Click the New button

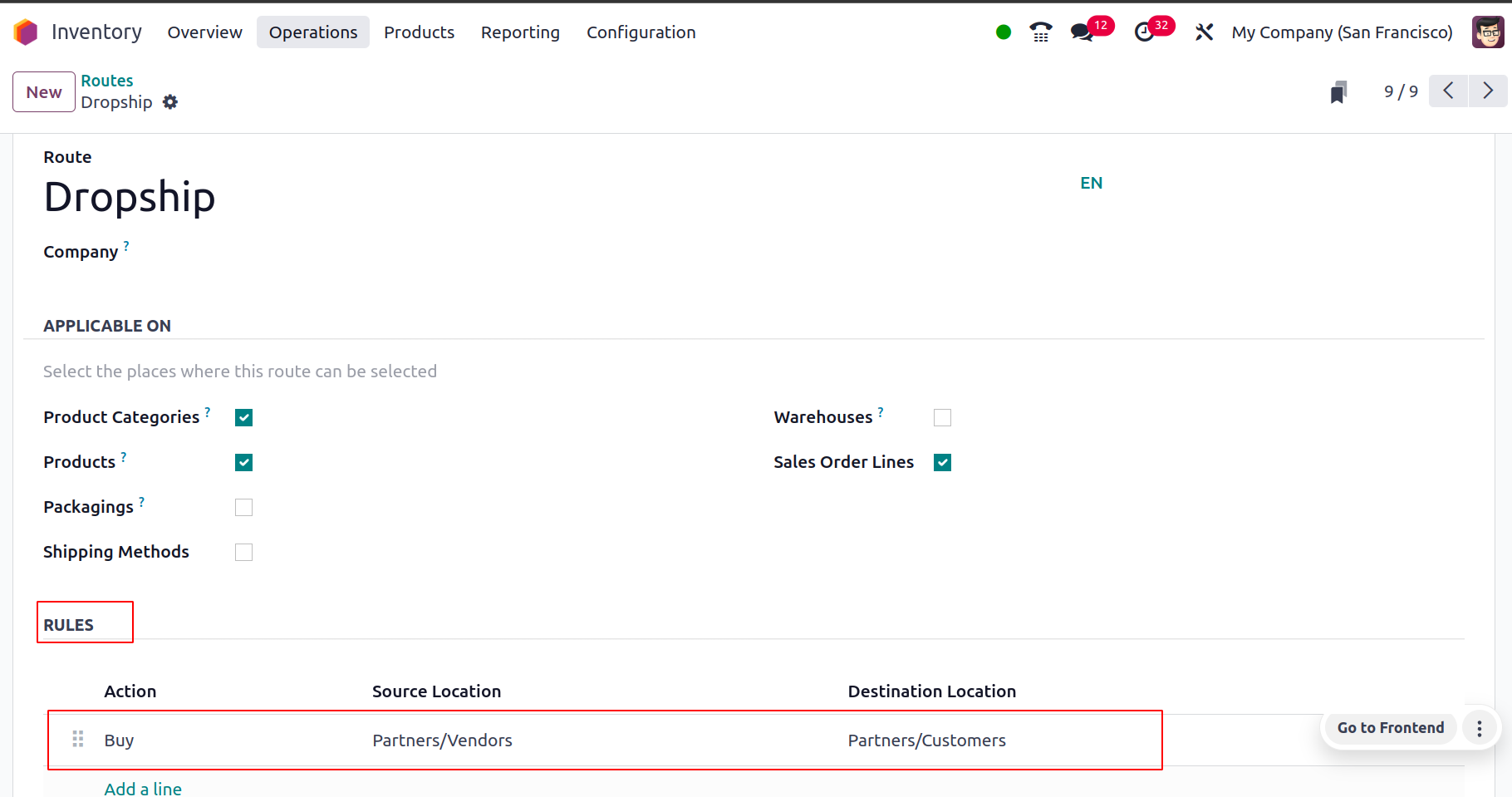(x=44, y=91)
